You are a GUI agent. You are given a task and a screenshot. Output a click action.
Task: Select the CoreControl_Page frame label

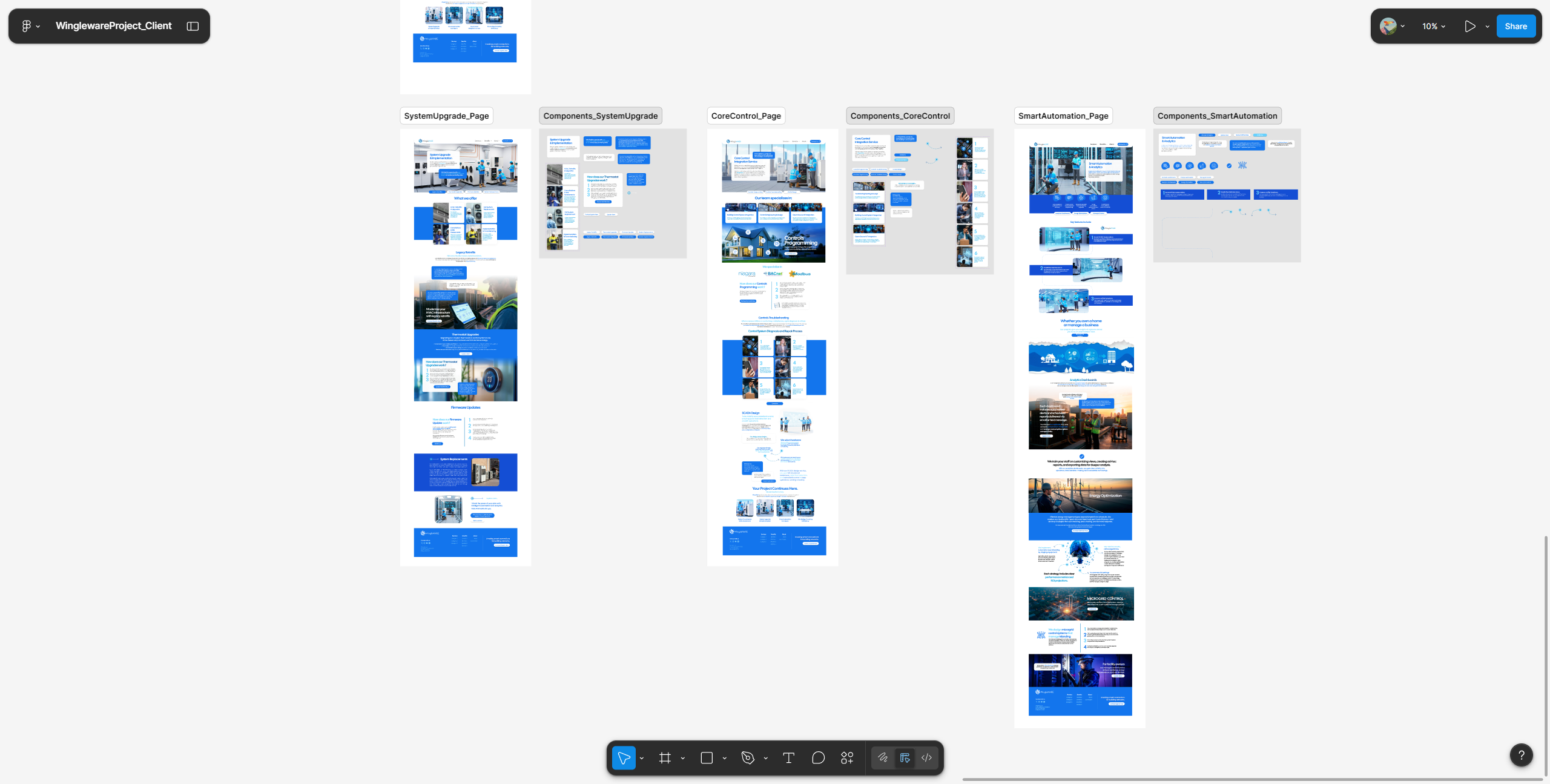click(x=746, y=116)
